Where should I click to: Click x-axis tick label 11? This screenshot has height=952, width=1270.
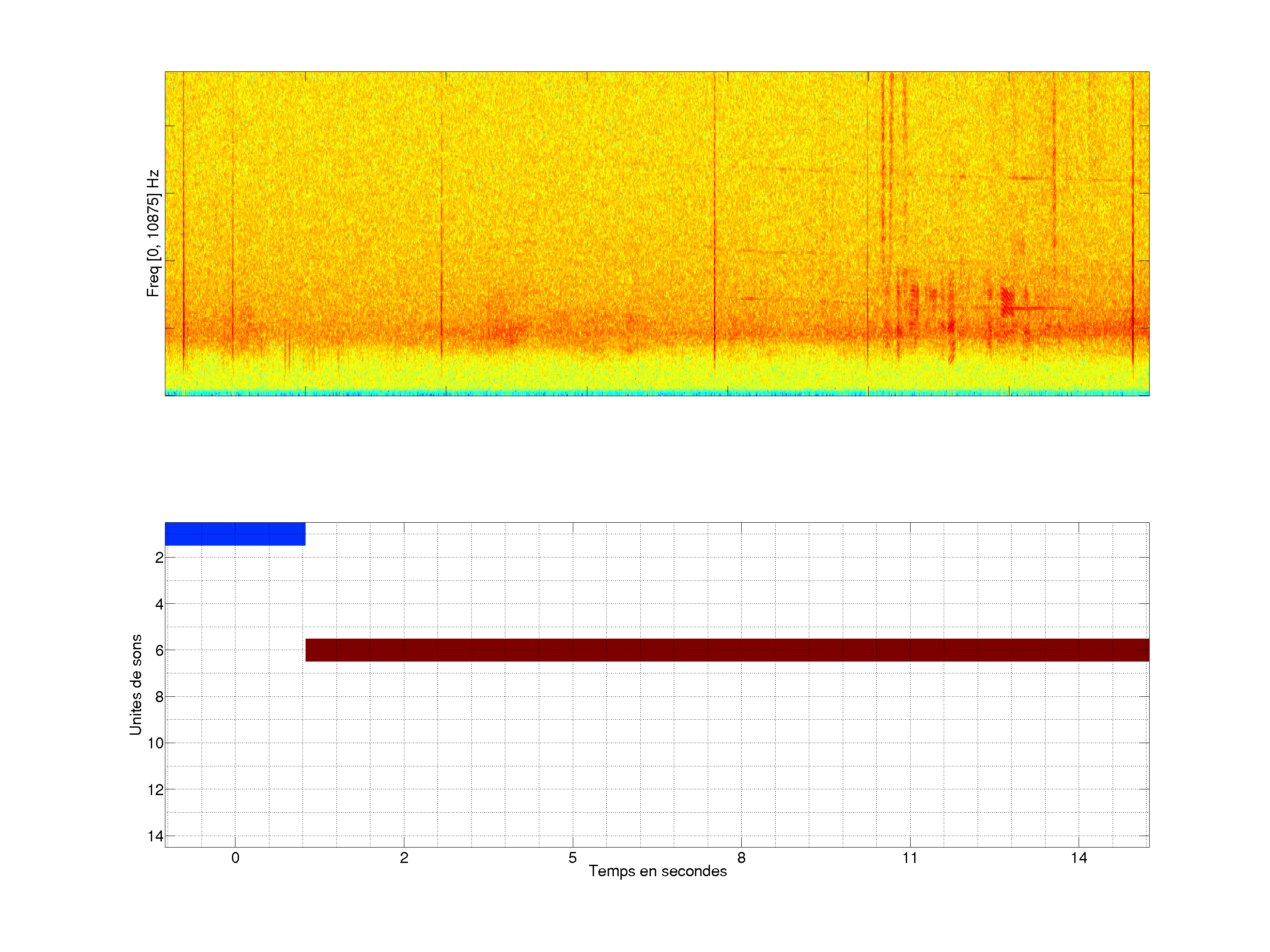click(909, 858)
